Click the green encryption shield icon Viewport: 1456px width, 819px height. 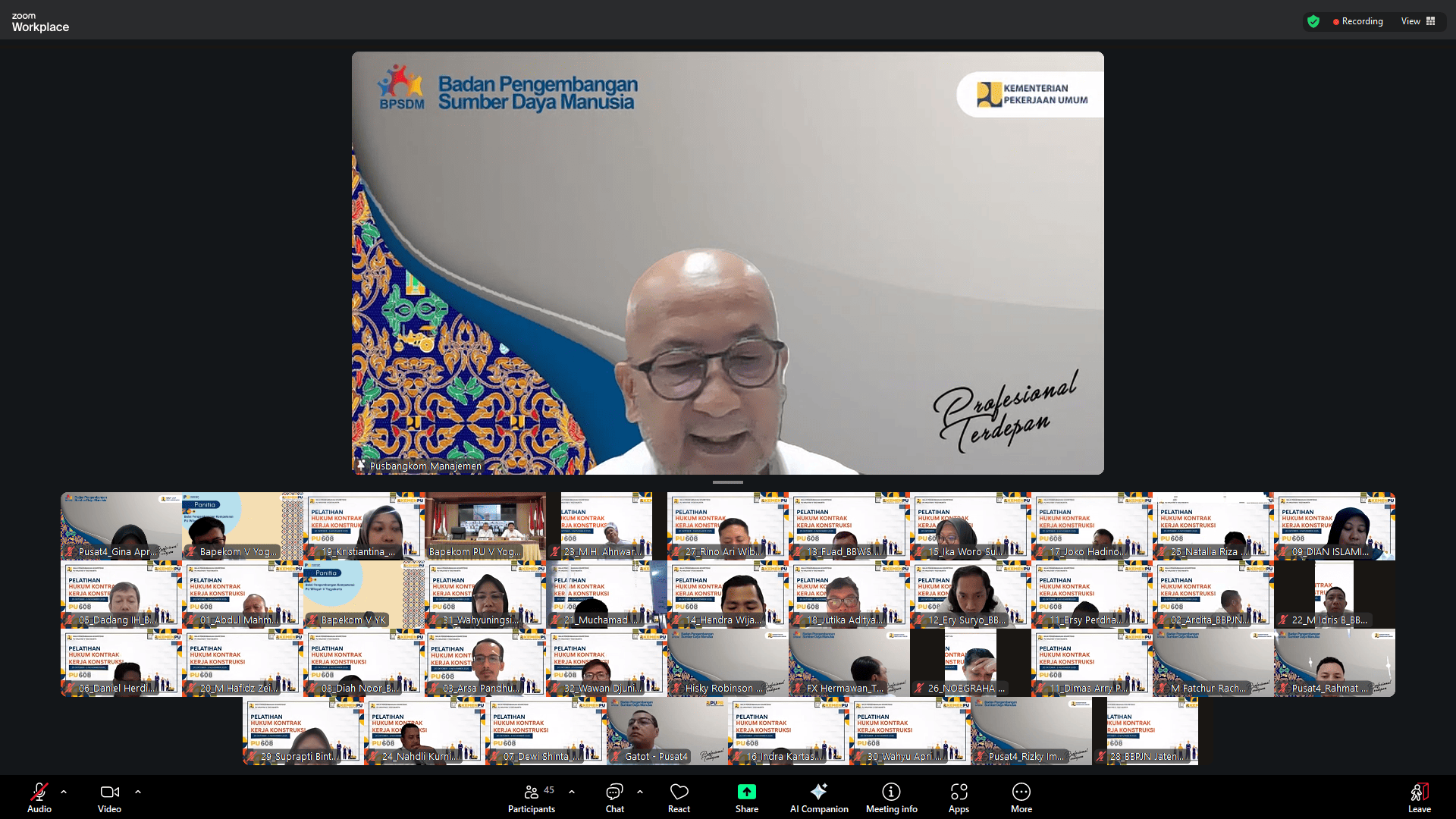(x=1313, y=21)
